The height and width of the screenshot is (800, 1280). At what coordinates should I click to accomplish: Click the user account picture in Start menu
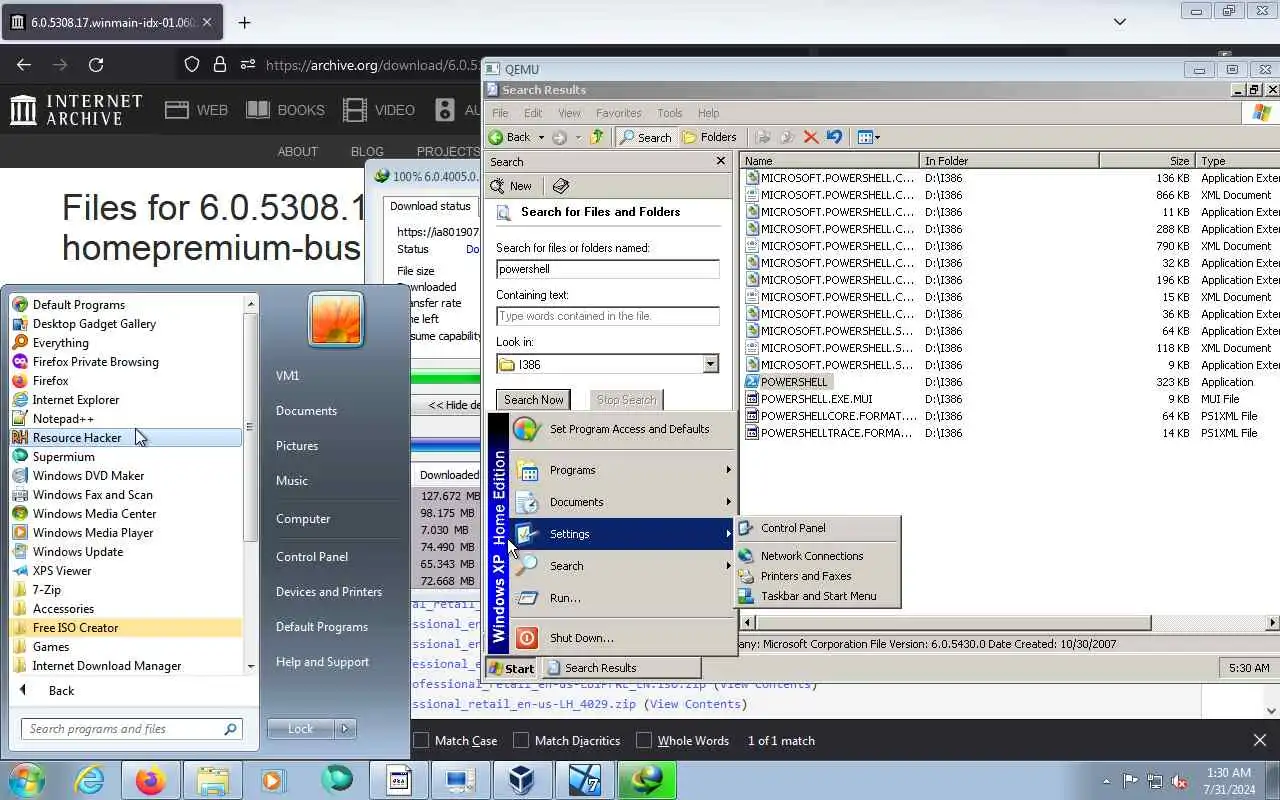coord(336,320)
